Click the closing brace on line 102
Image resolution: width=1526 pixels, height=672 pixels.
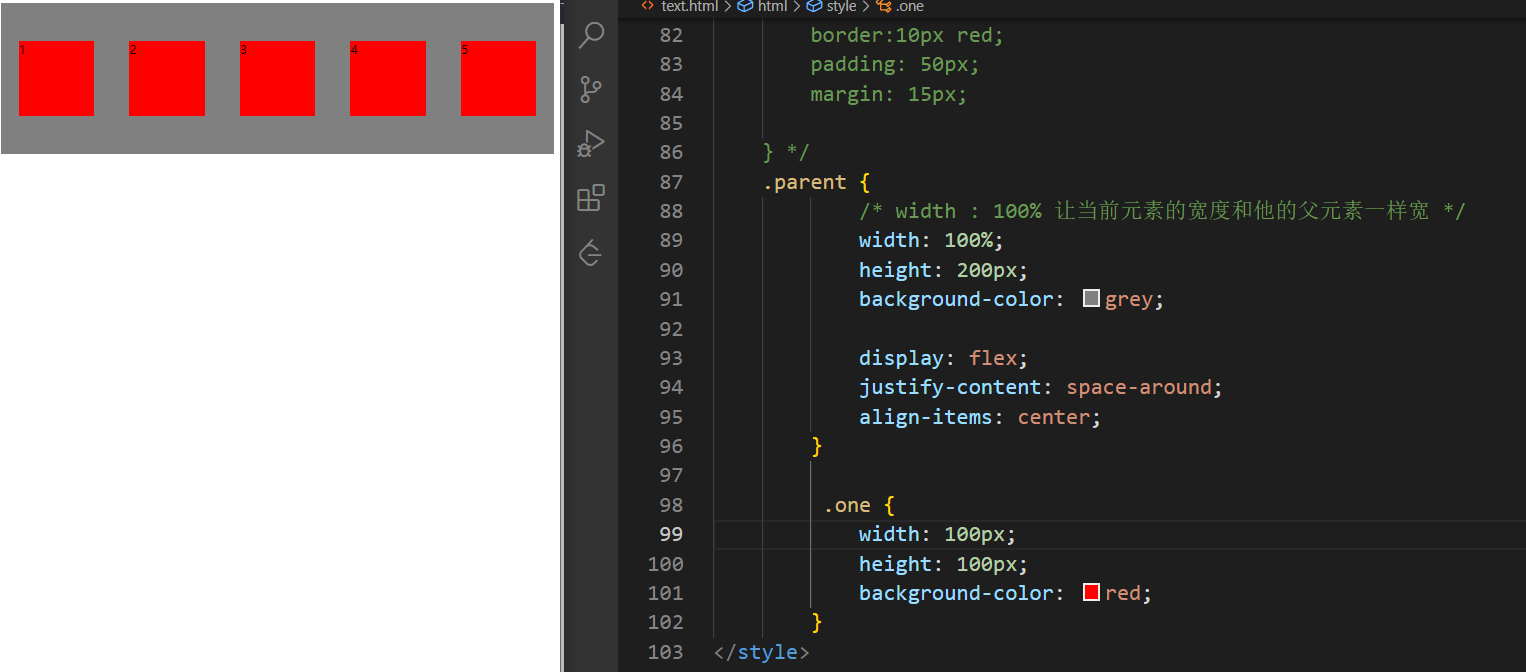pyautogui.click(x=817, y=622)
